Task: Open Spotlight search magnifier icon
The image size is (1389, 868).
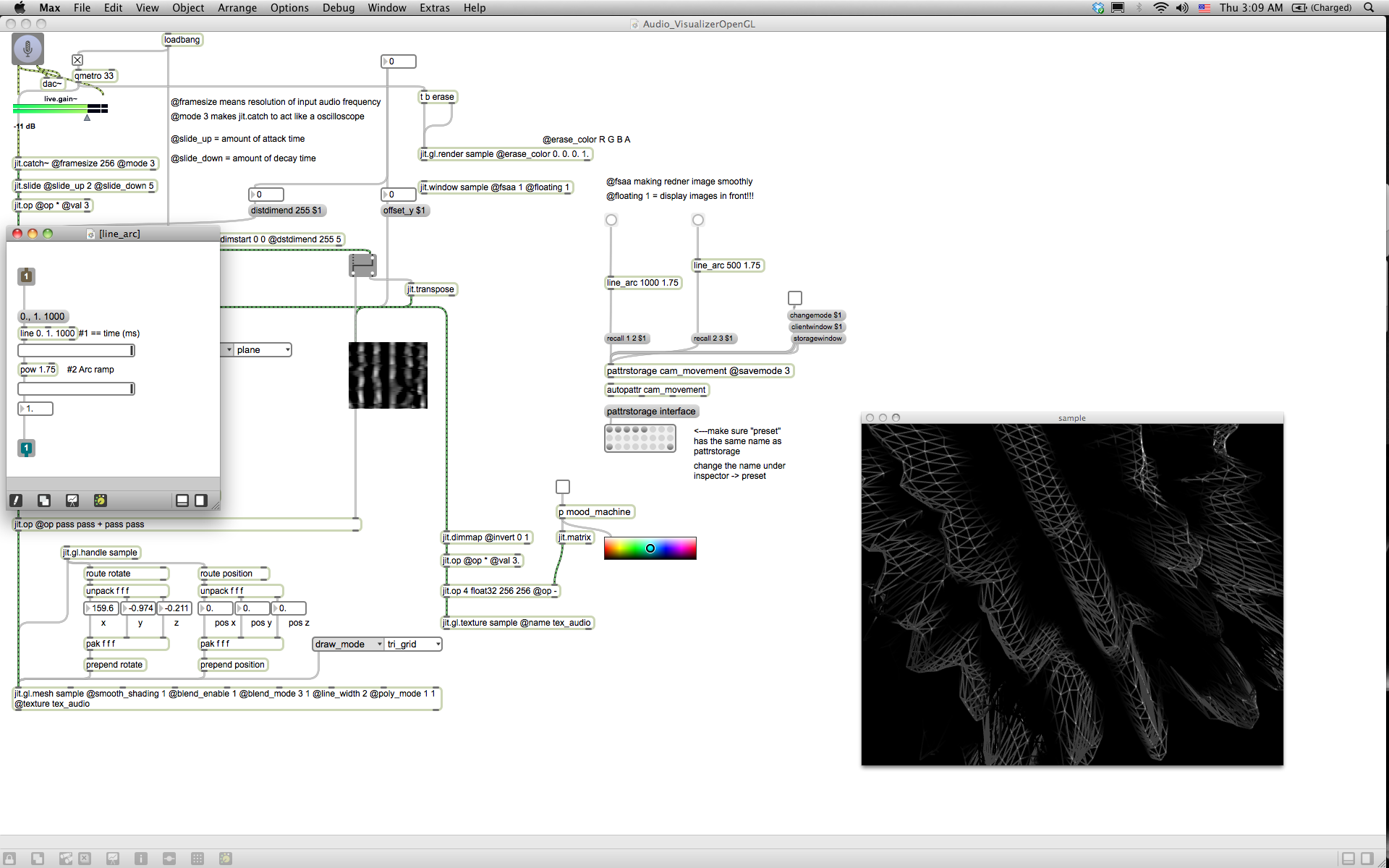Action: pos(1369,8)
